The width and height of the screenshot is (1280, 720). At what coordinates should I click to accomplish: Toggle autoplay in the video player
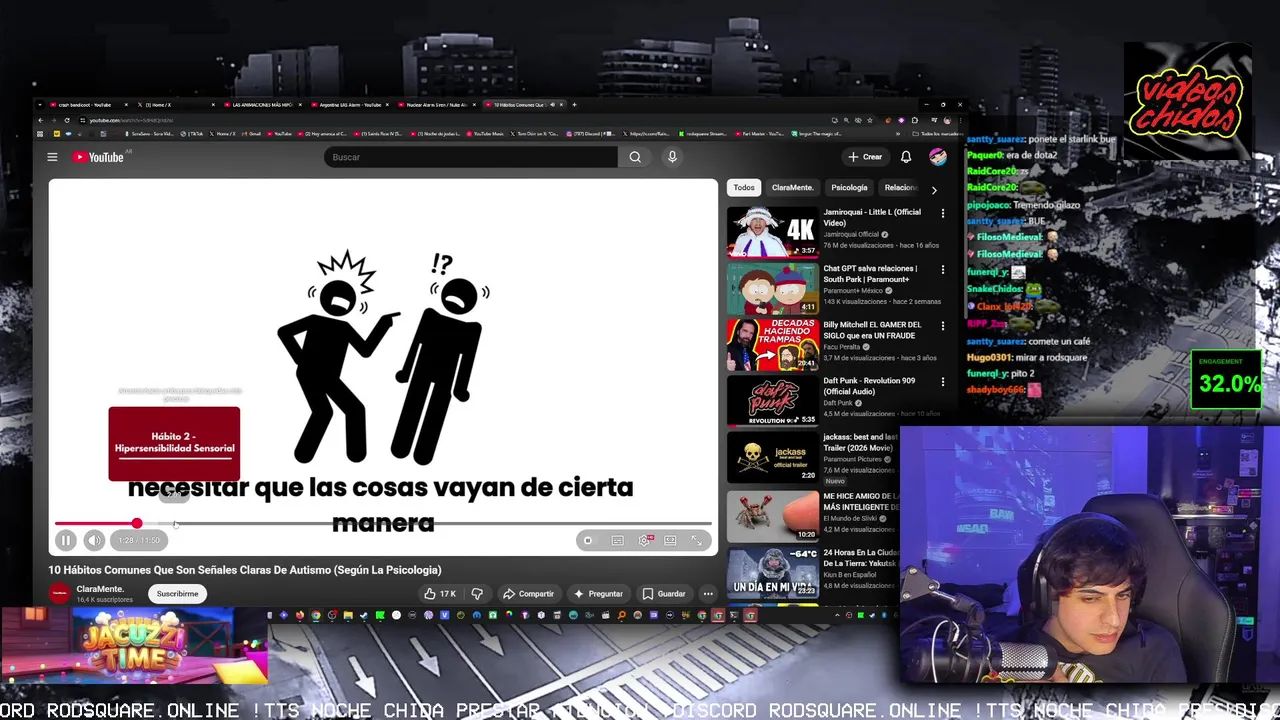pos(588,540)
